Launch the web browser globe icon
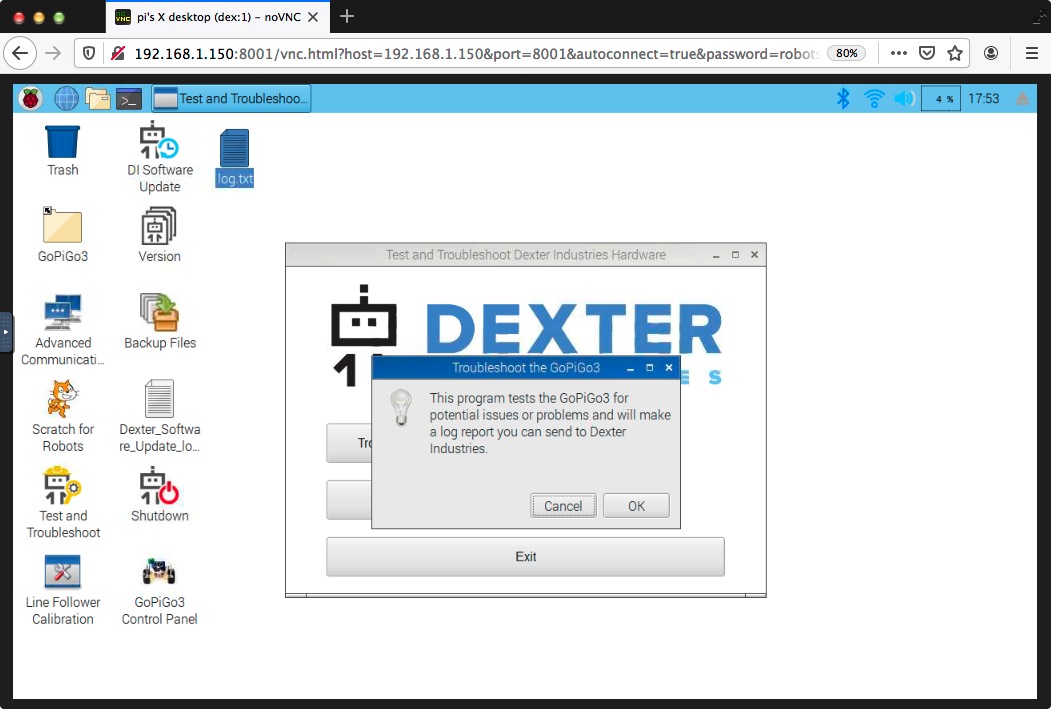1051x709 pixels. (x=66, y=98)
